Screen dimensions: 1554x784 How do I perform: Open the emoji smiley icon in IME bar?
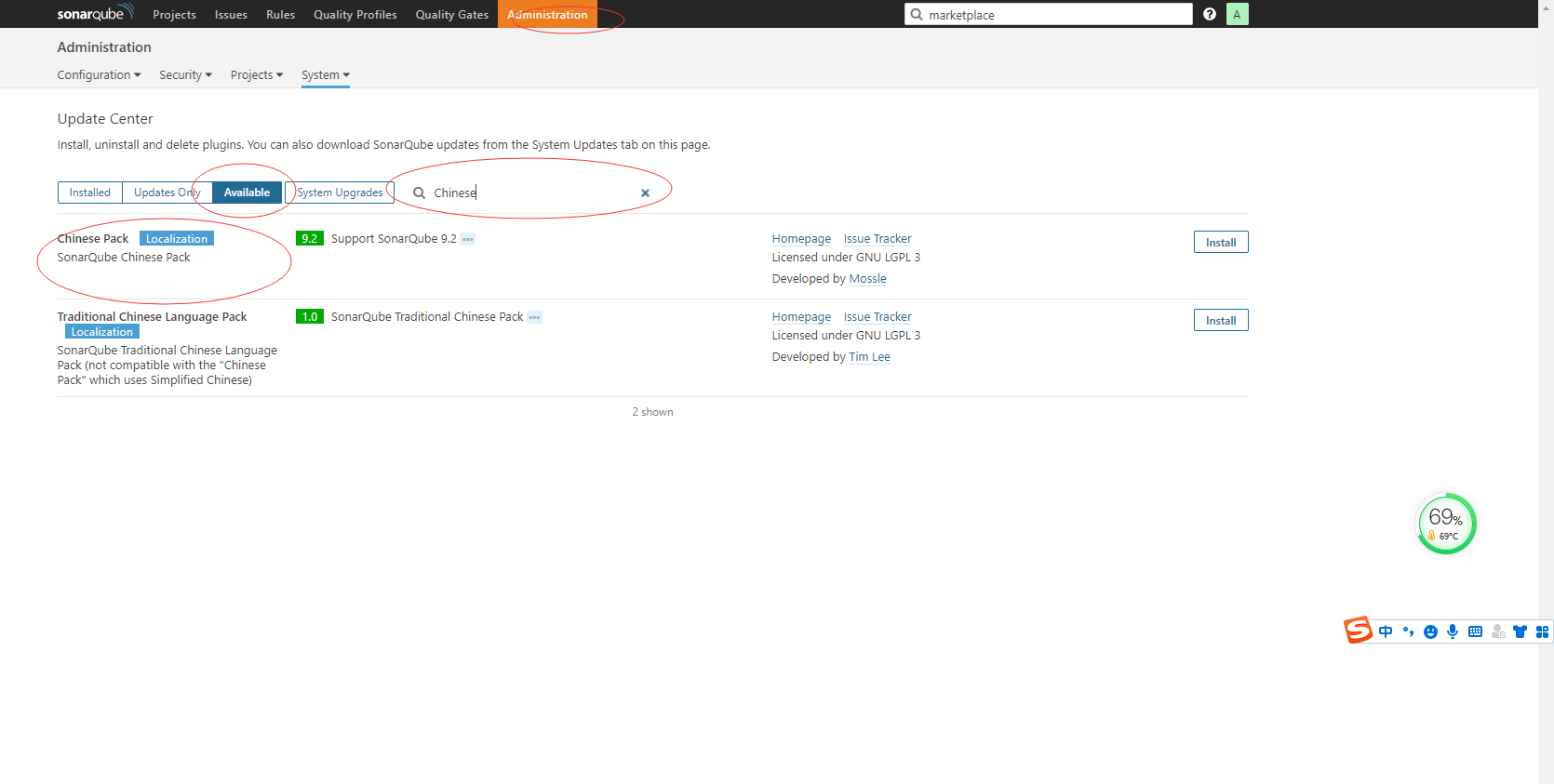click(x=1430, y=631)
